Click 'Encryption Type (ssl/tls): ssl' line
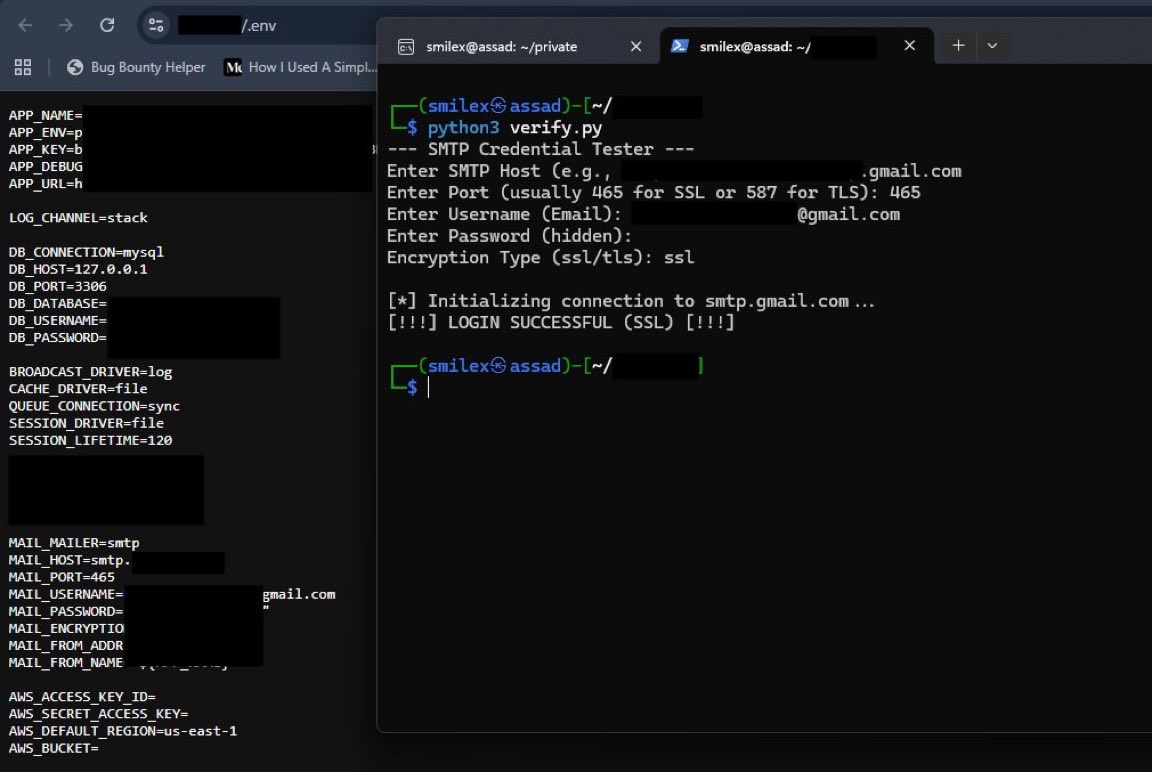Screen dimensions: 1152x772 (x=541, y=258)
